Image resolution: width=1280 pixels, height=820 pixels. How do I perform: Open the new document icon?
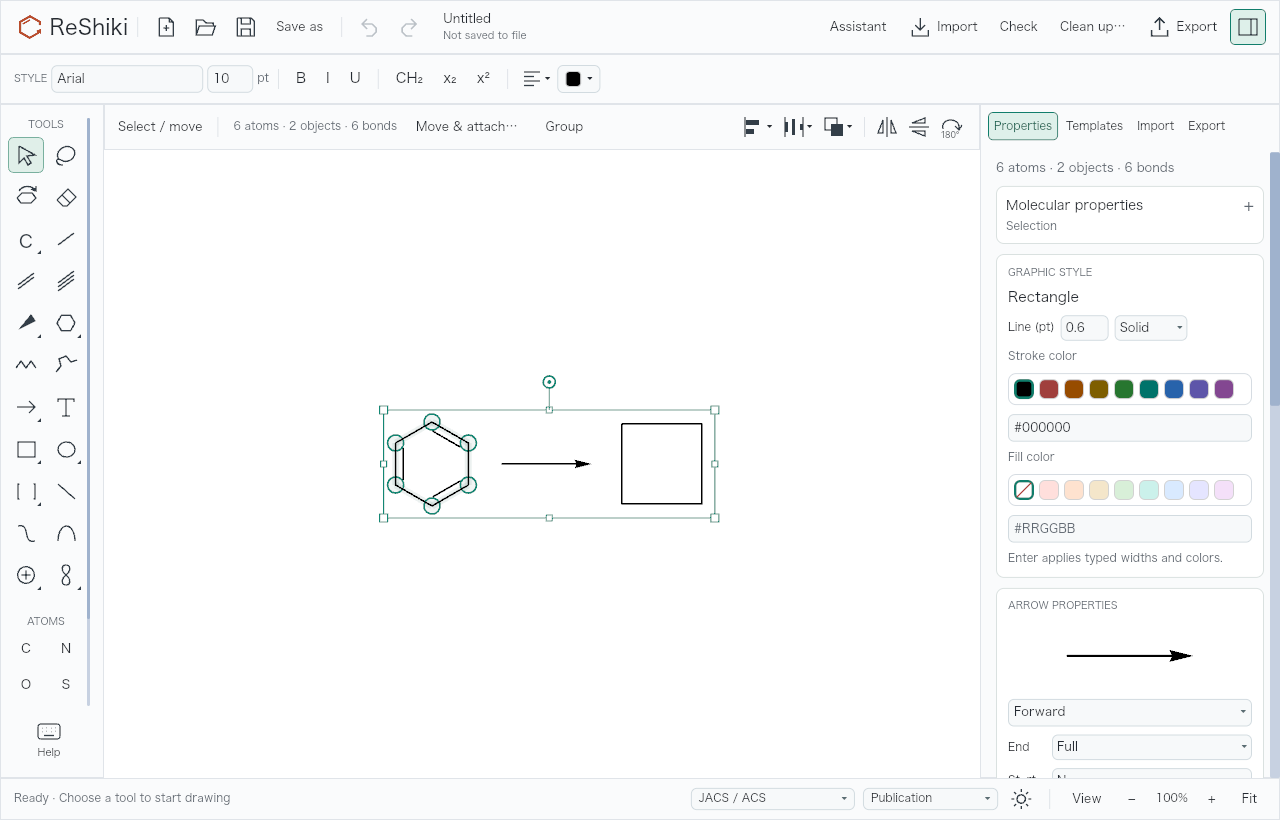(x=166, y=27)
